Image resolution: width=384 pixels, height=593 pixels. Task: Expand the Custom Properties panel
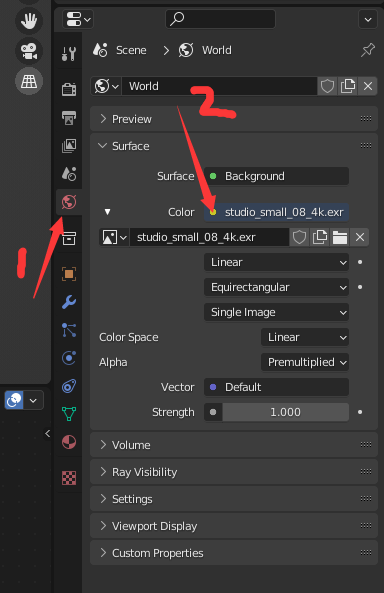[x=234, y=553]
